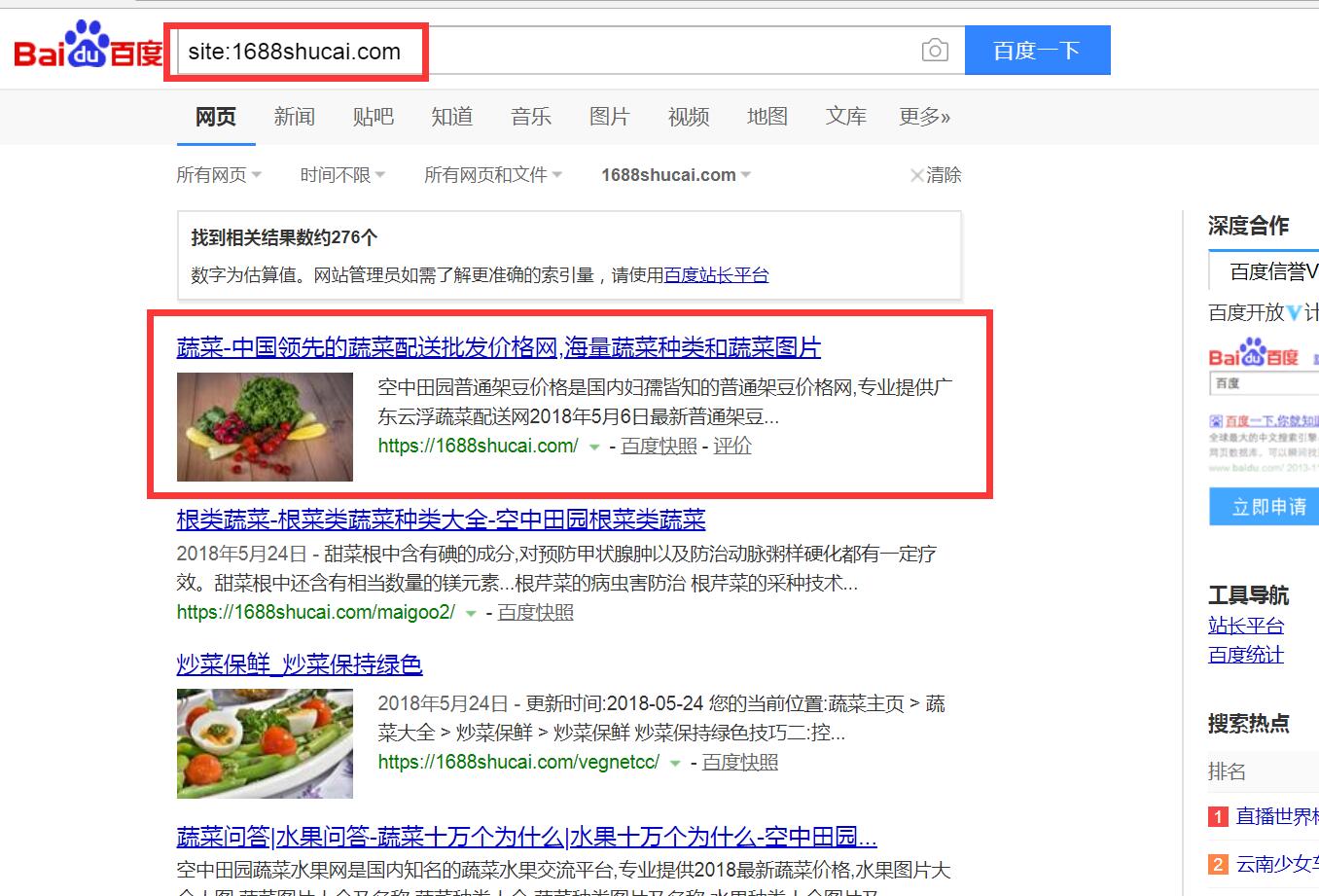
Task: Open the 所有网页 filter dropdown
Action: pyautogui.click(x=219, y=175)
